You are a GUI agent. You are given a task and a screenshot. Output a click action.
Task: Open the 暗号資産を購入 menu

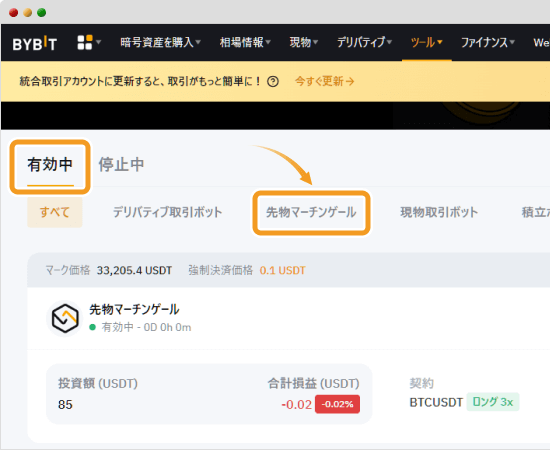160,42
